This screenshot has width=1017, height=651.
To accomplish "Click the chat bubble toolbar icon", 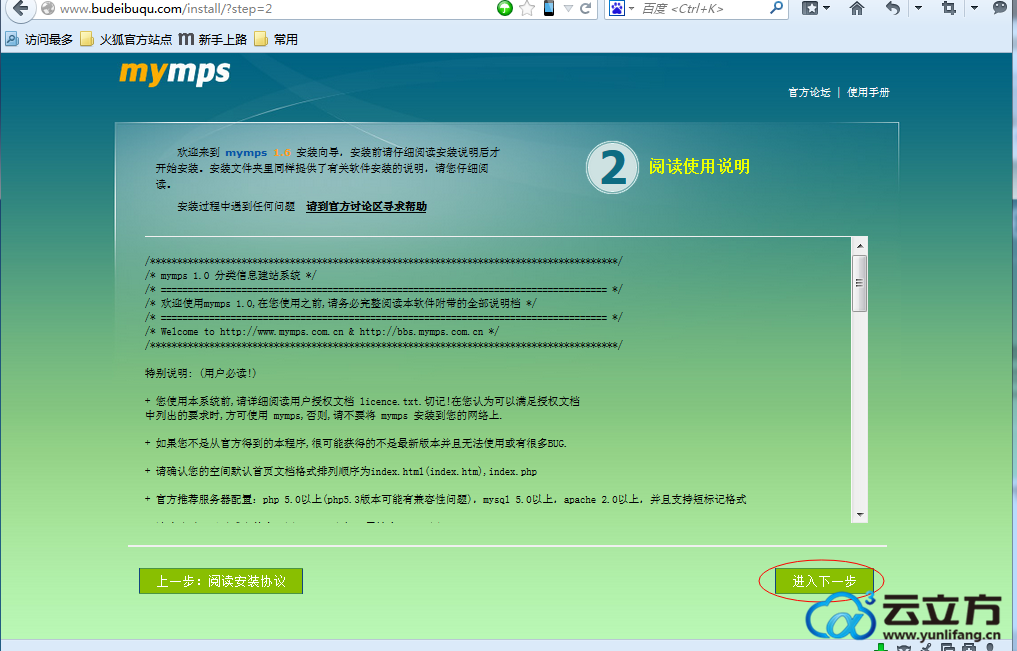I will pos(999,8).
